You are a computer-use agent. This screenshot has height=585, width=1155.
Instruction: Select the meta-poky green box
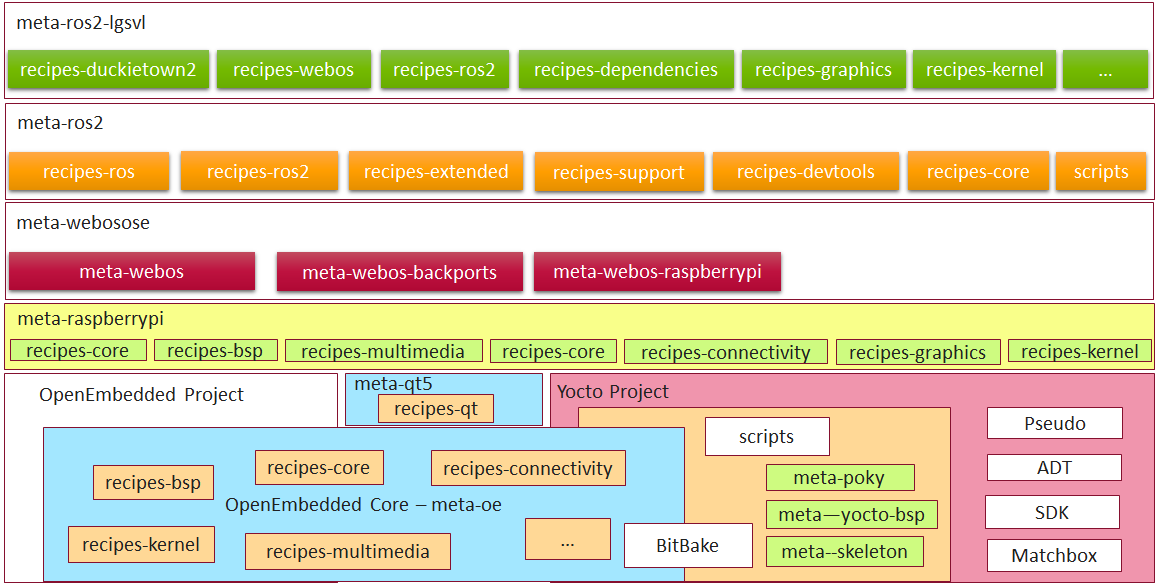(x=839, y=478)
